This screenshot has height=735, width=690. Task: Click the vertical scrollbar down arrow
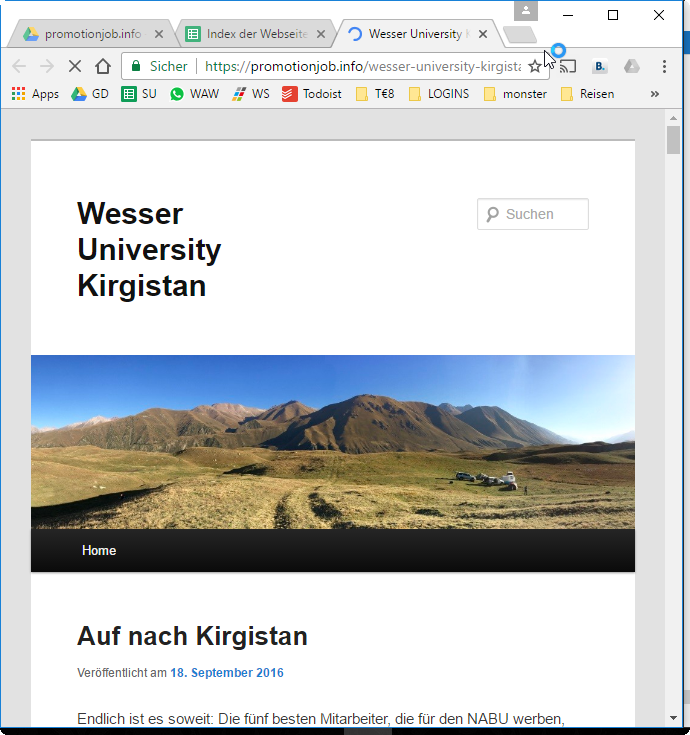pos(674,717)
